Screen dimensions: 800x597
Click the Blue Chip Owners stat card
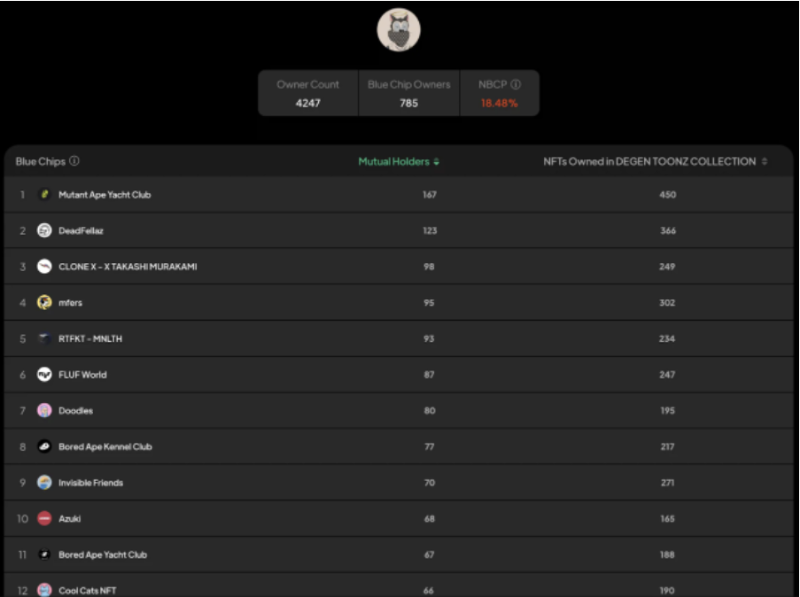click(x=409, y=93)
